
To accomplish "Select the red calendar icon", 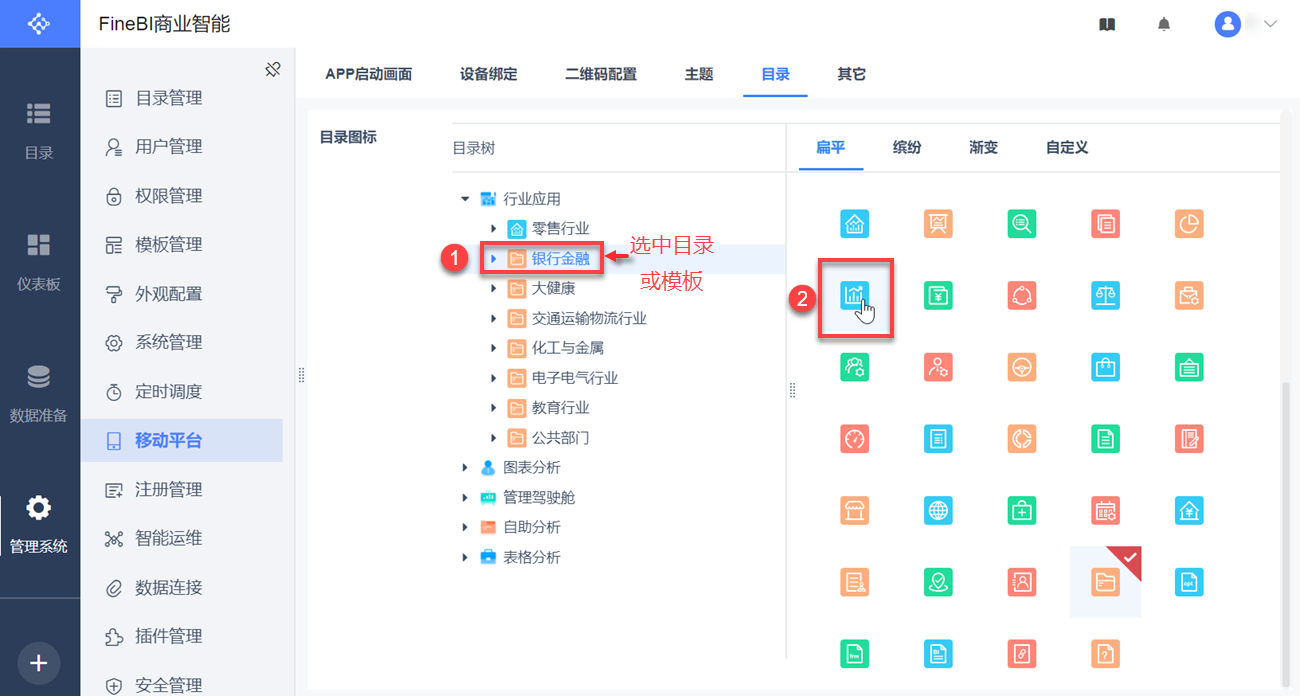I will [1105, 510].
